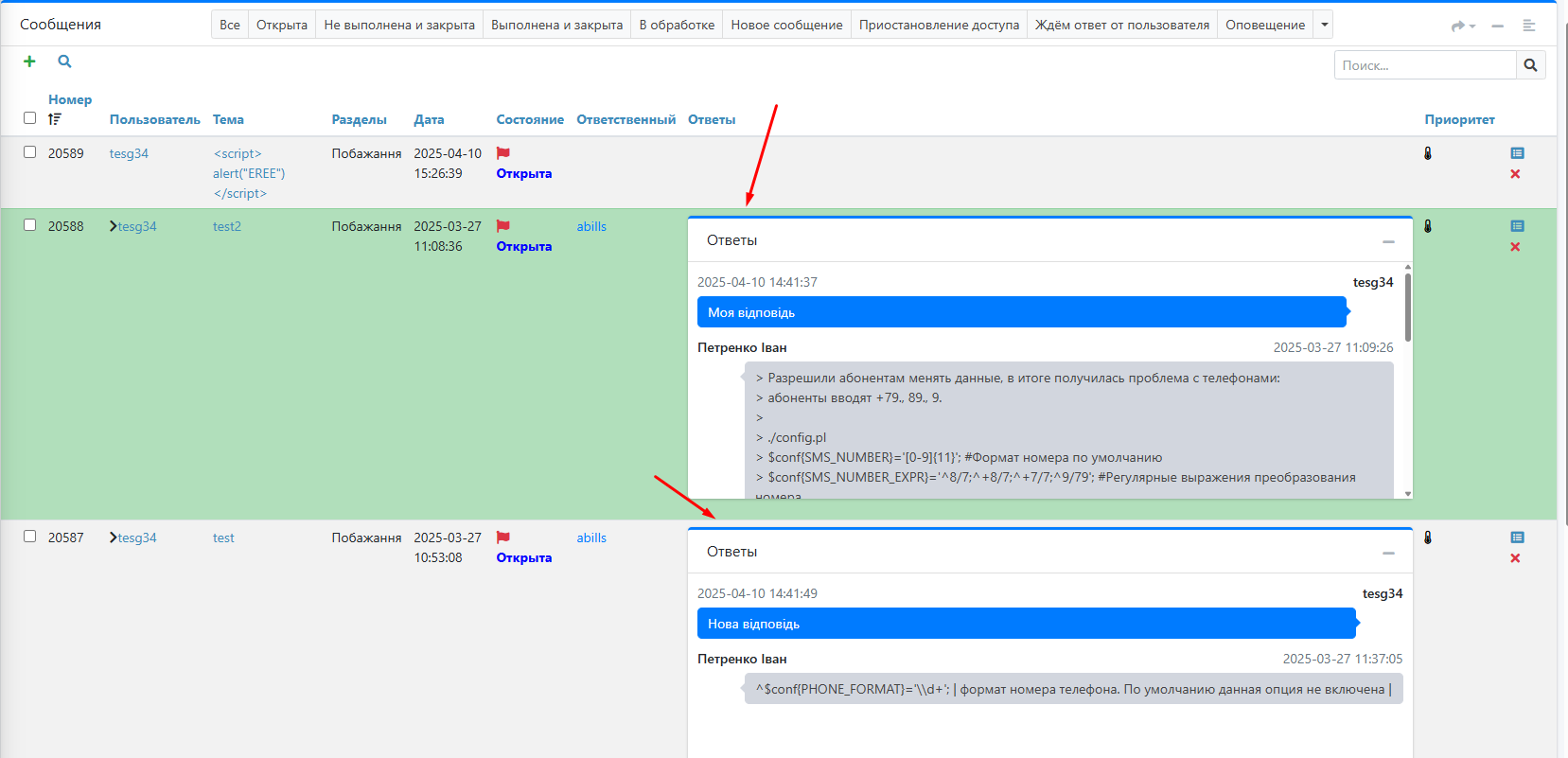Screen dimensions: 1568x758
Task: Click the priority thermometer icon for 20588
Action: point(1428,226)
